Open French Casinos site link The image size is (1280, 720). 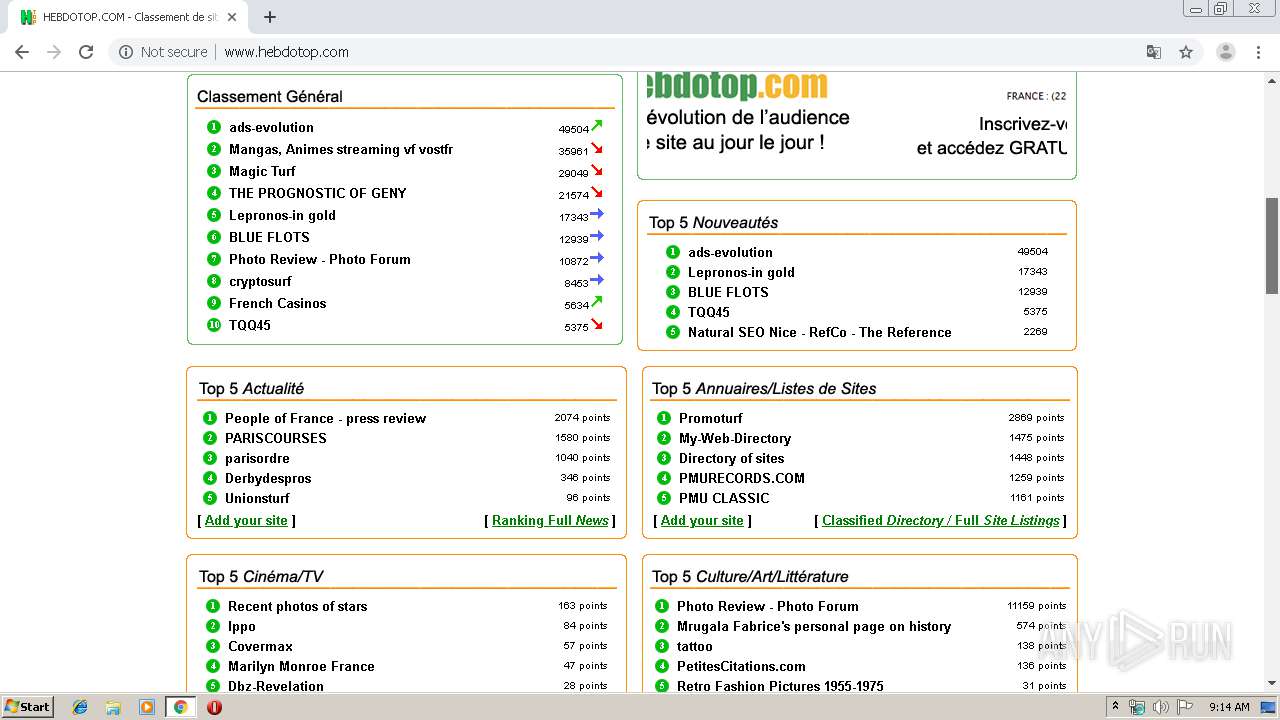tap(278, 303)
